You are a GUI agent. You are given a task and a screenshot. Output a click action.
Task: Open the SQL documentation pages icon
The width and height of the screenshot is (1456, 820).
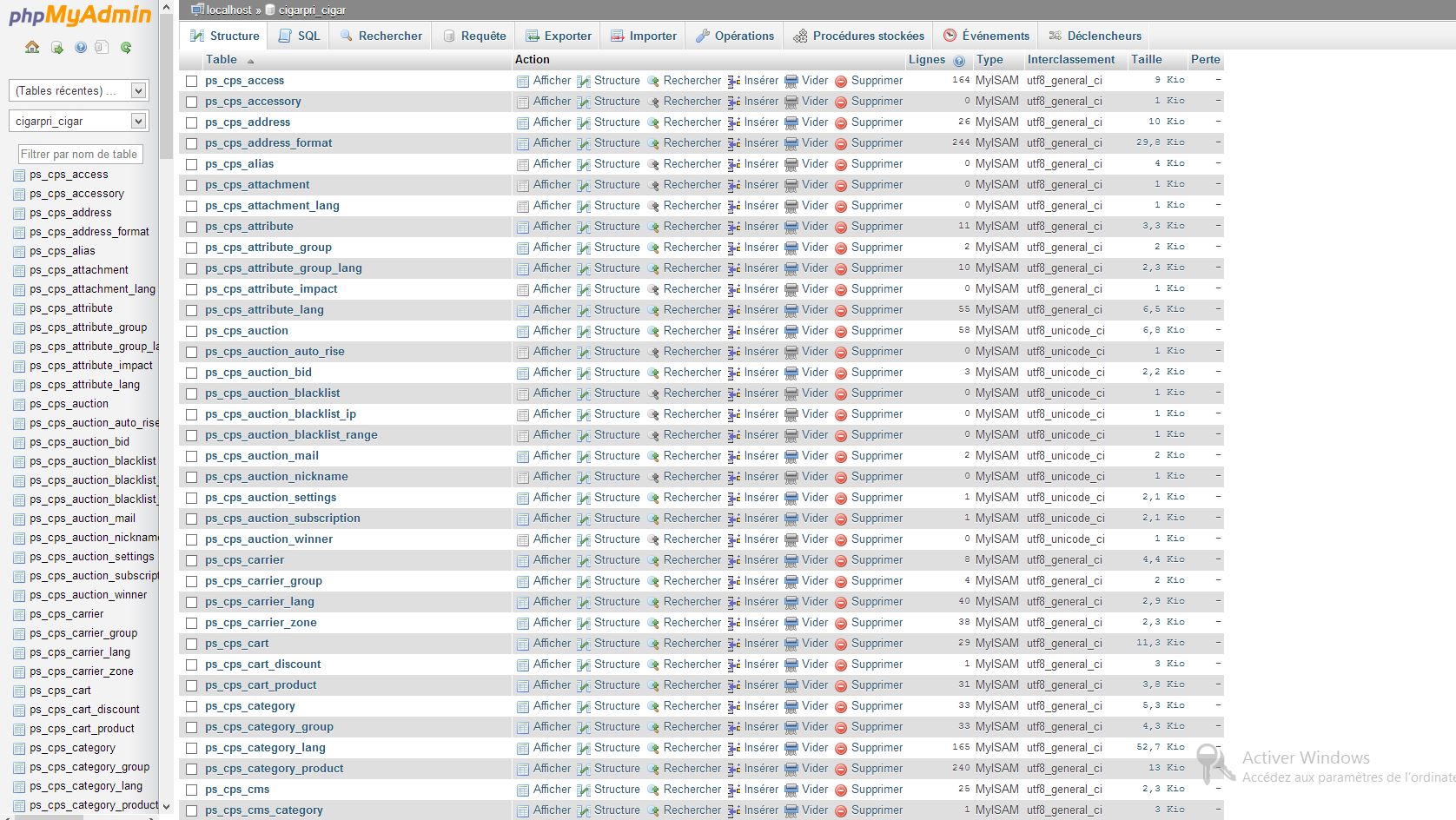(x=102, y=48)
